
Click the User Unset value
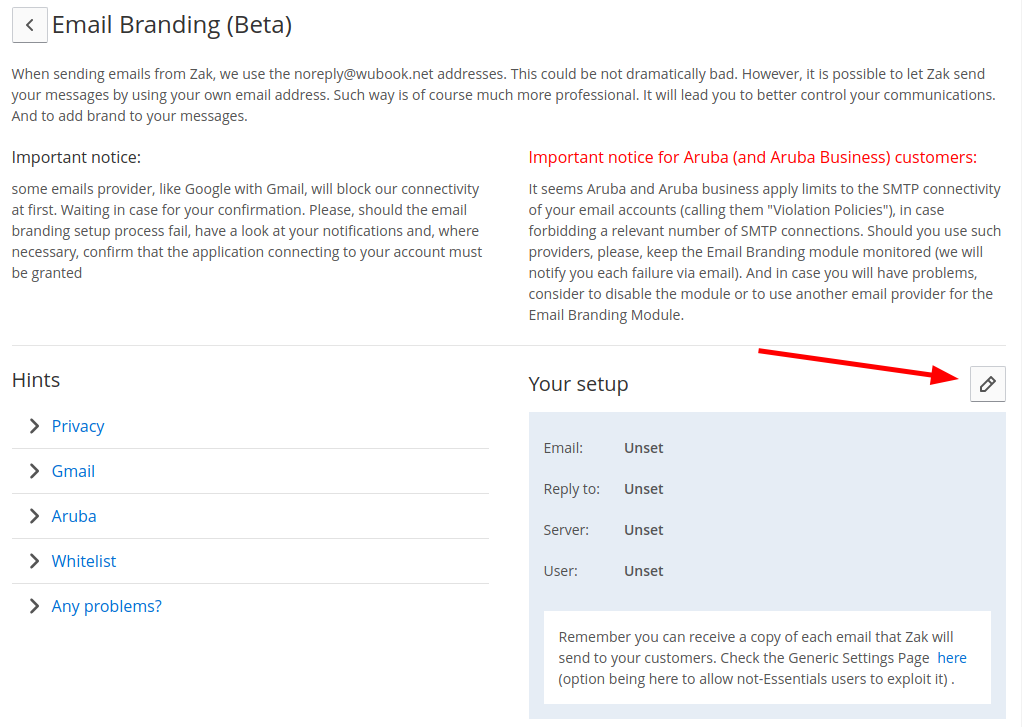tap(643, 571)
